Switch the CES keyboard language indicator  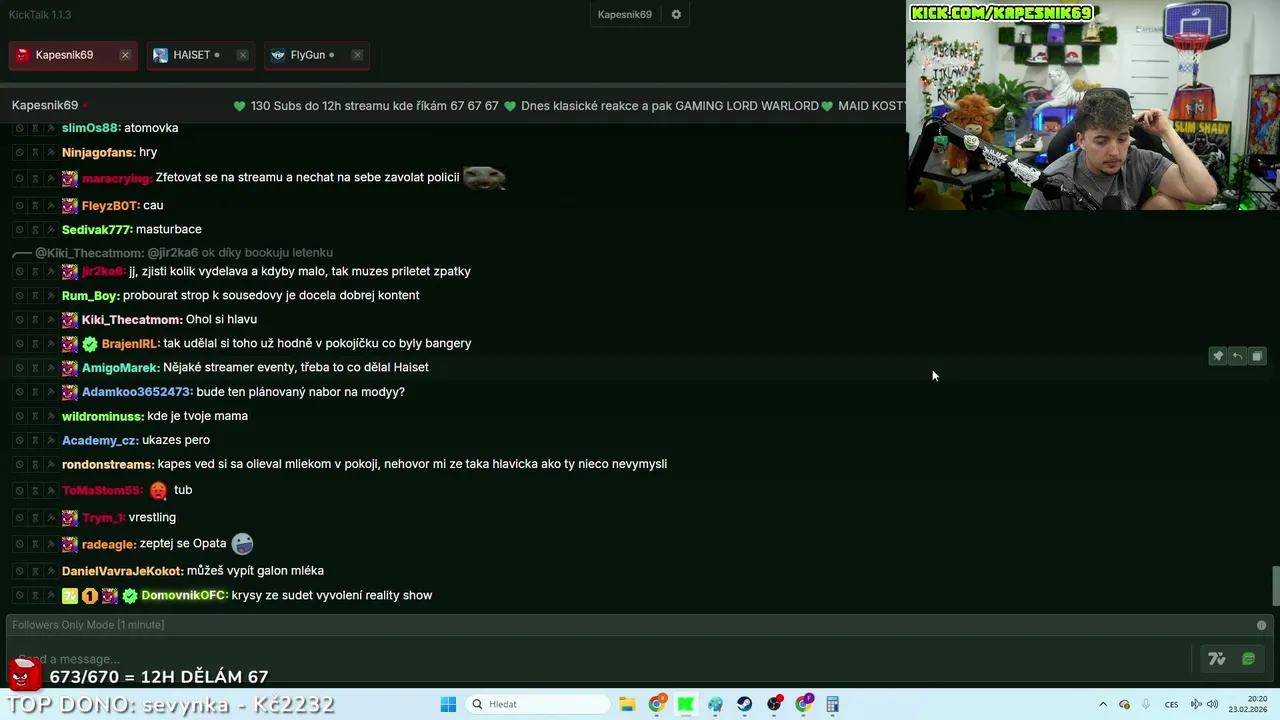[1171, 704]
